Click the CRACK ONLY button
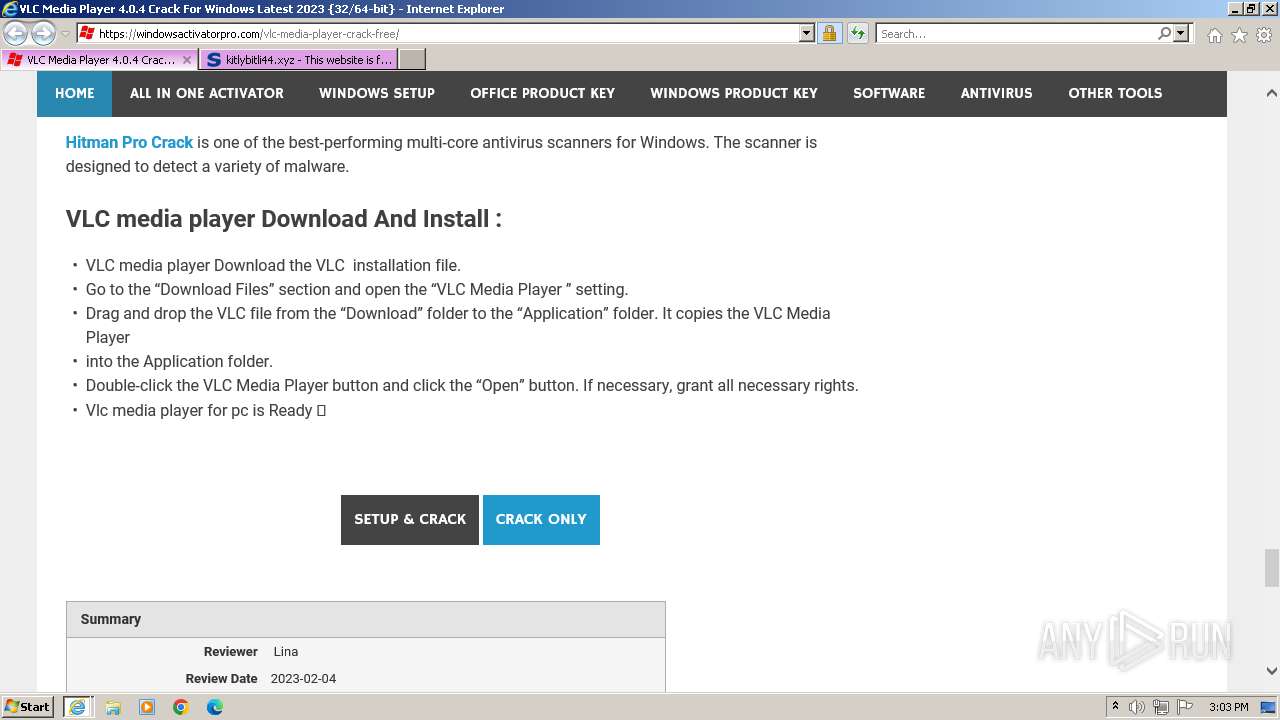Image resolution: width=1280 pixels, height=720 pixels. point(541,520)
